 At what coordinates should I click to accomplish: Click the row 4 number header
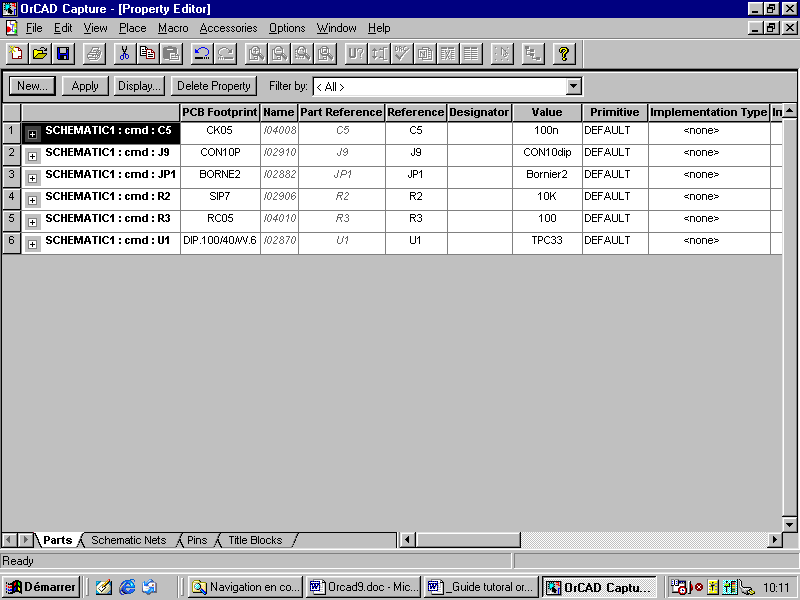coord(11,199)
